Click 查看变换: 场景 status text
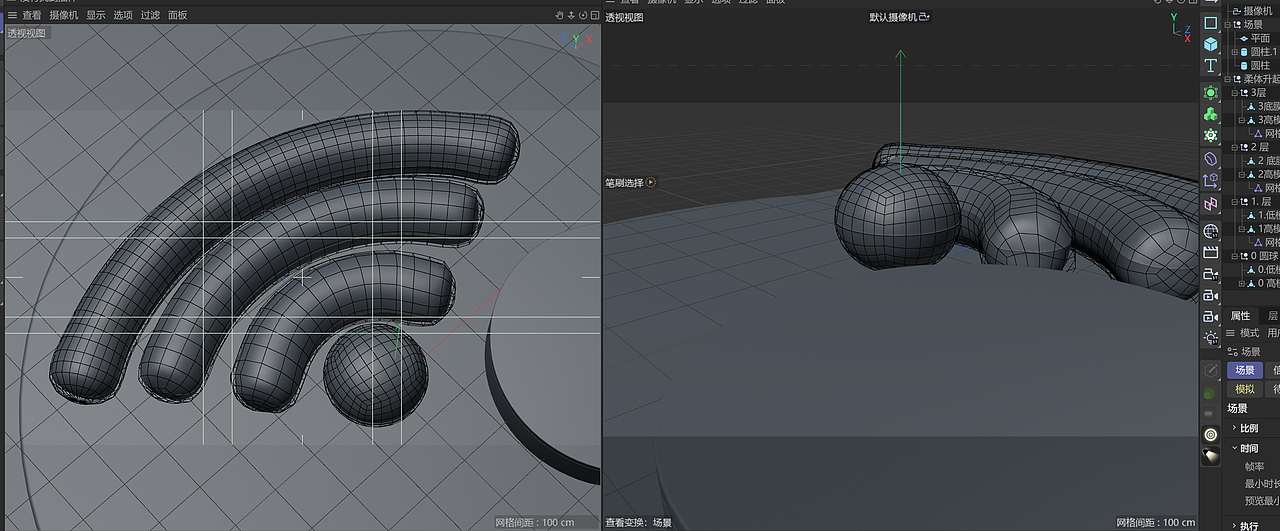The width and height of the screenshot is (1280, 531). click(639, 523)
